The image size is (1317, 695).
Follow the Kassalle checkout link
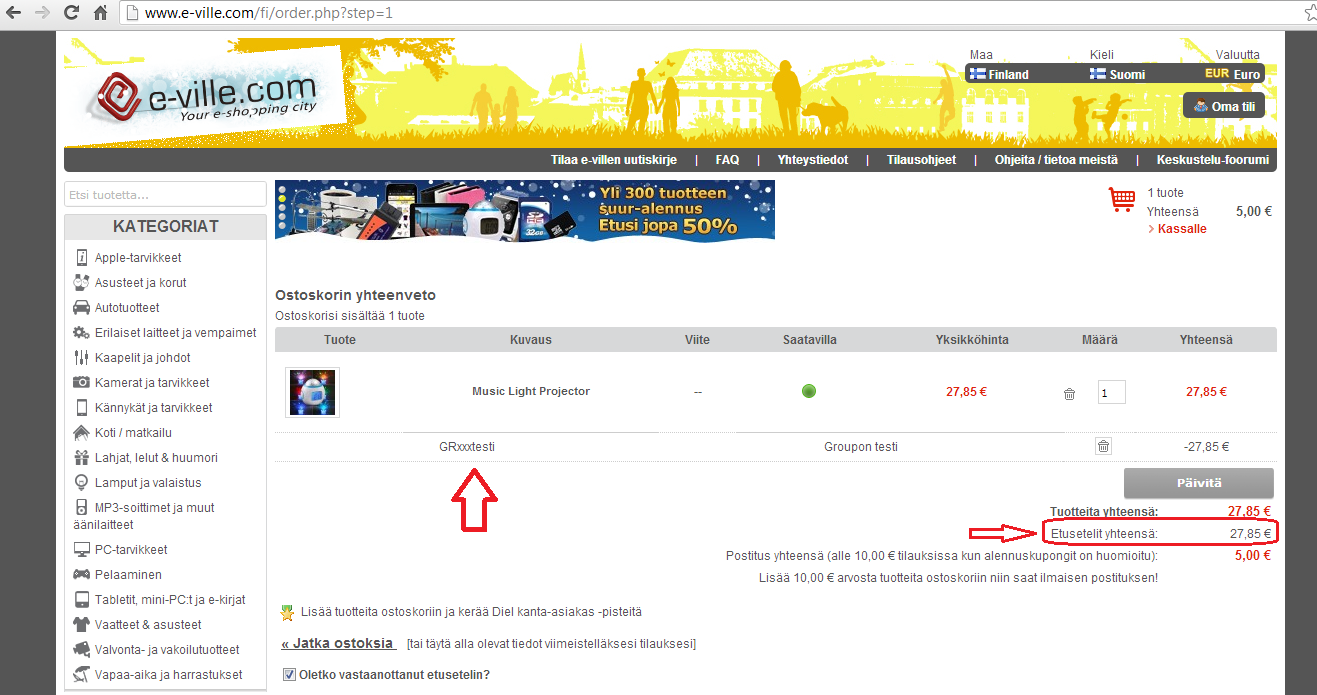(x=1181, y=229)
